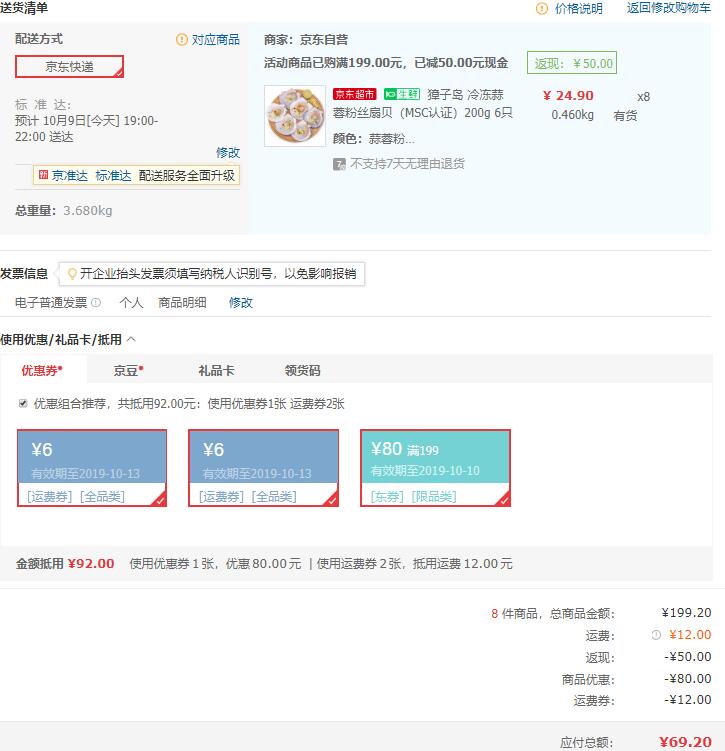Deselect the ¥80 满199 东券 coupon
The width and height of the screenshot is (725, 751).
435,468
